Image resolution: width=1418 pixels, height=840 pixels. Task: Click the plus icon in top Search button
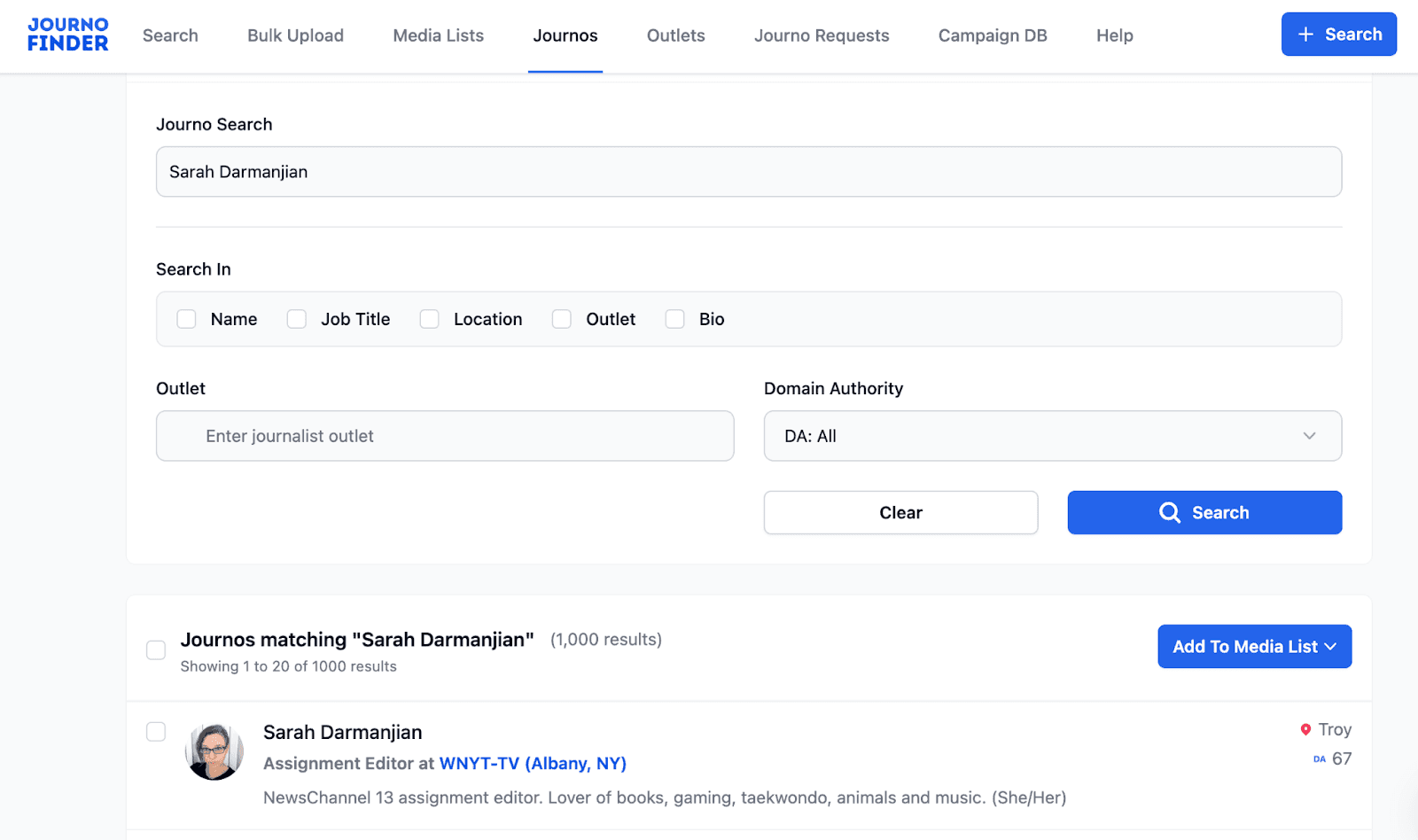click(1305, 35)
